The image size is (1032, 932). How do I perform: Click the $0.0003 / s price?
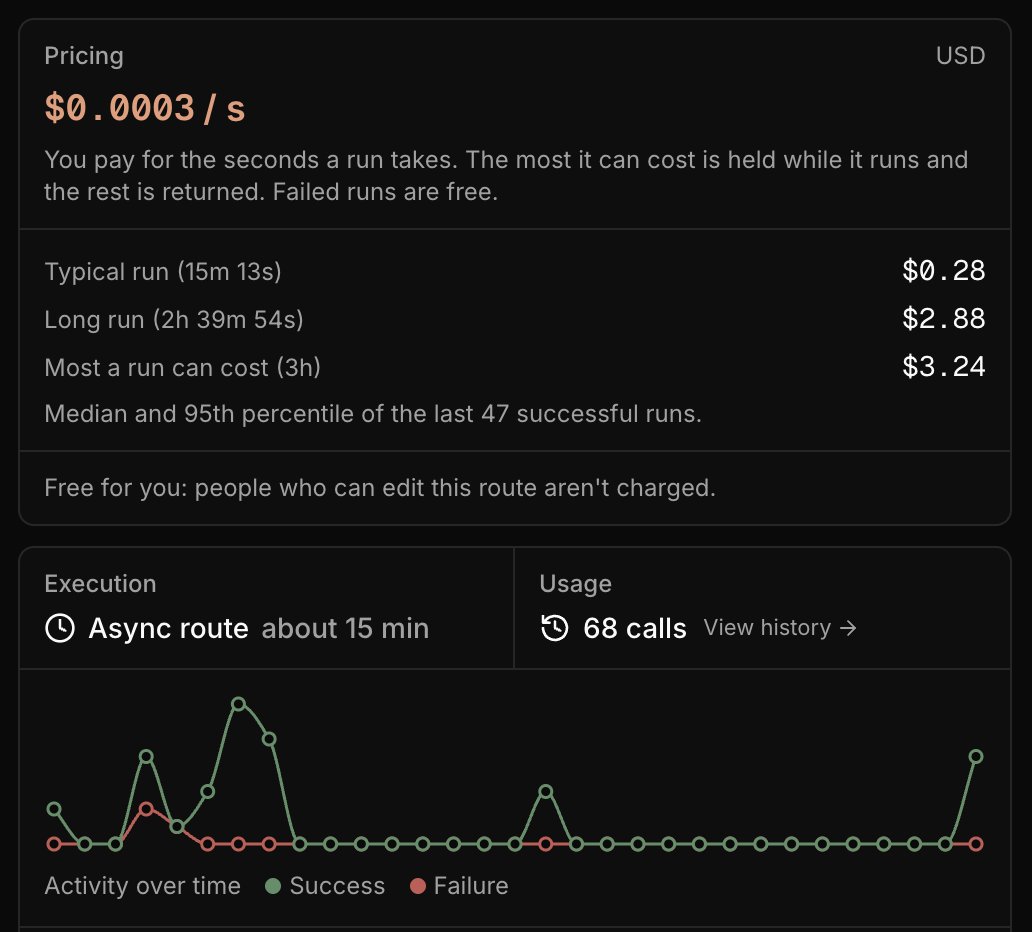click(x=145, y=108)
